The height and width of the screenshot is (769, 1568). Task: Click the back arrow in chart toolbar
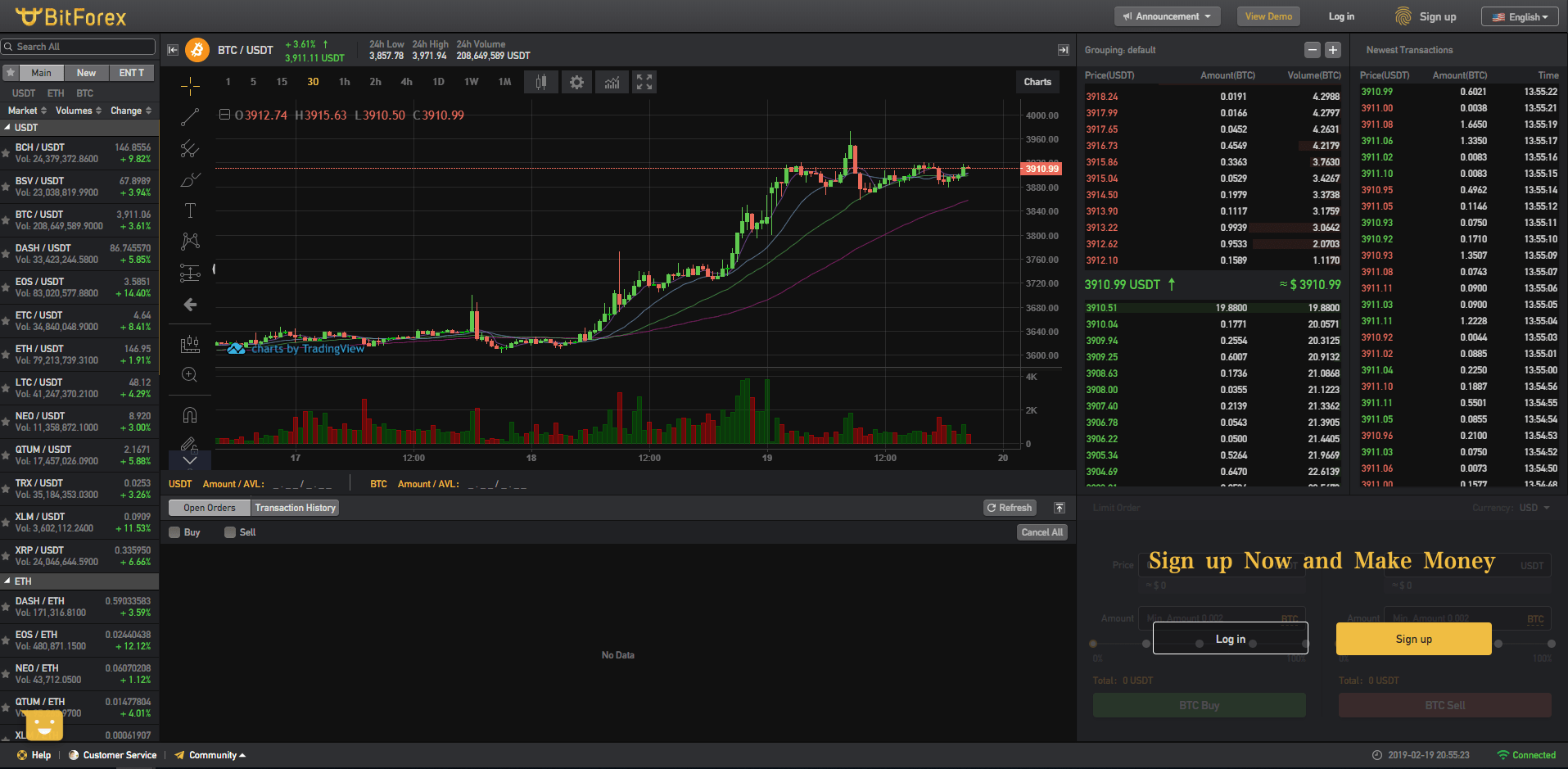(x=190, y=305)
